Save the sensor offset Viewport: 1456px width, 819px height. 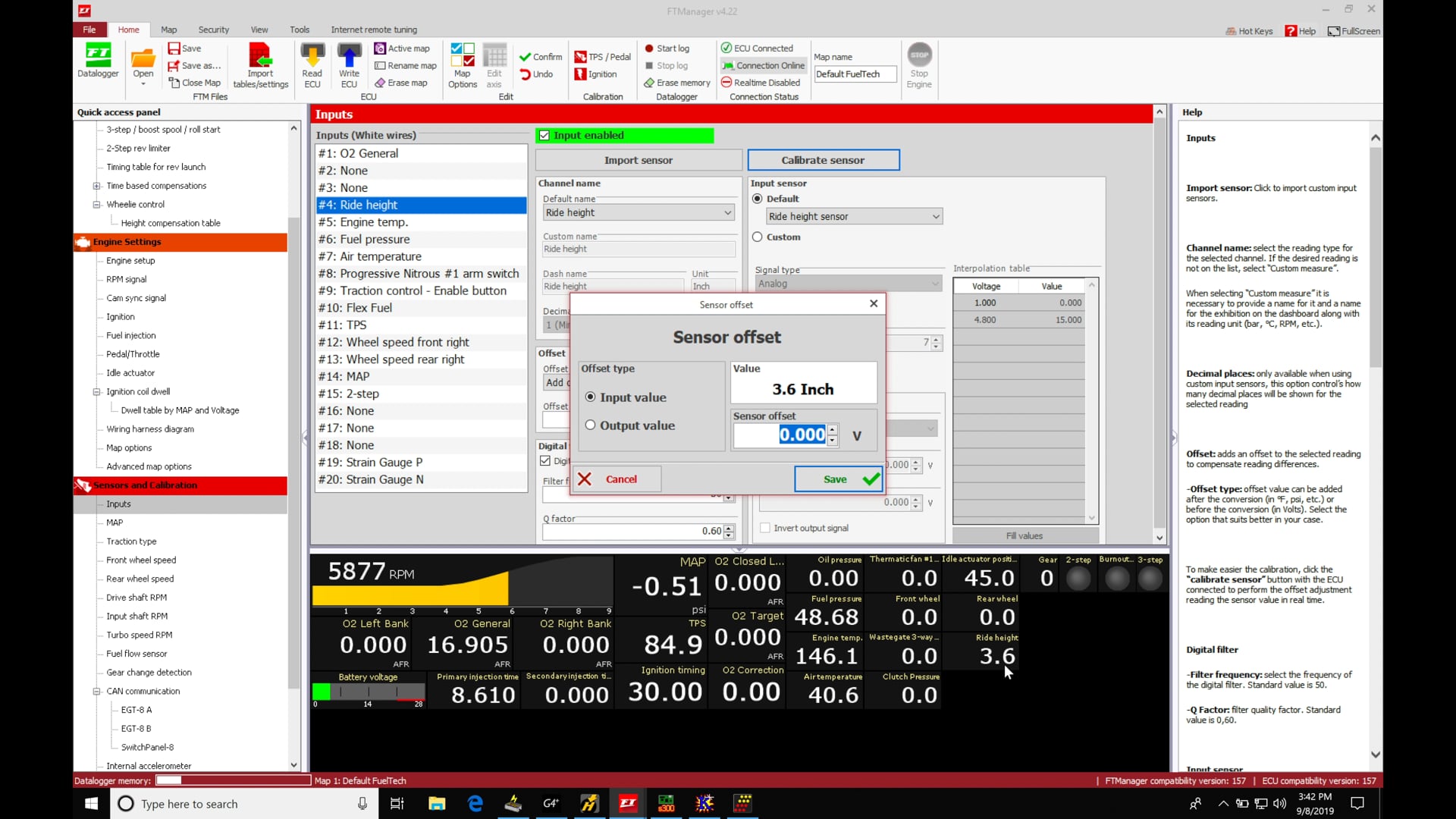click(x=838, y=479)
